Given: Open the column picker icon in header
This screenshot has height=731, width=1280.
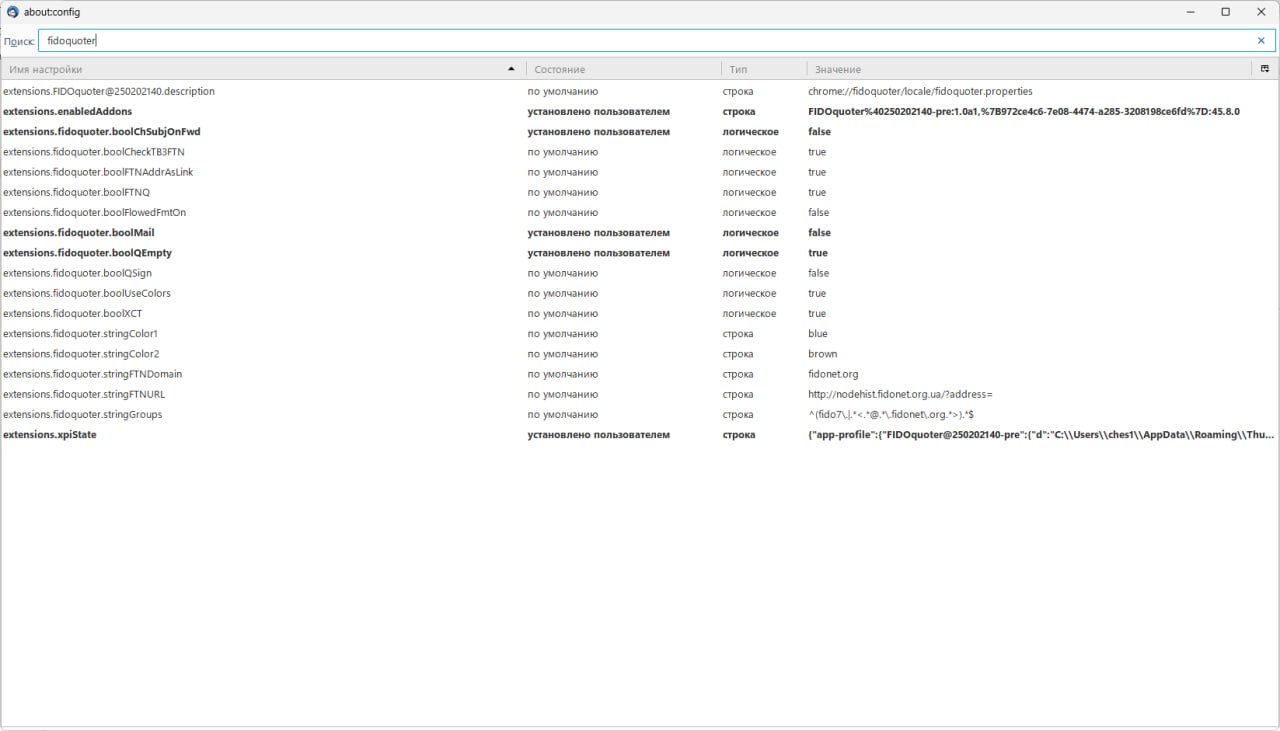Looking at the screenshot, I should [x=1265, y=69].
